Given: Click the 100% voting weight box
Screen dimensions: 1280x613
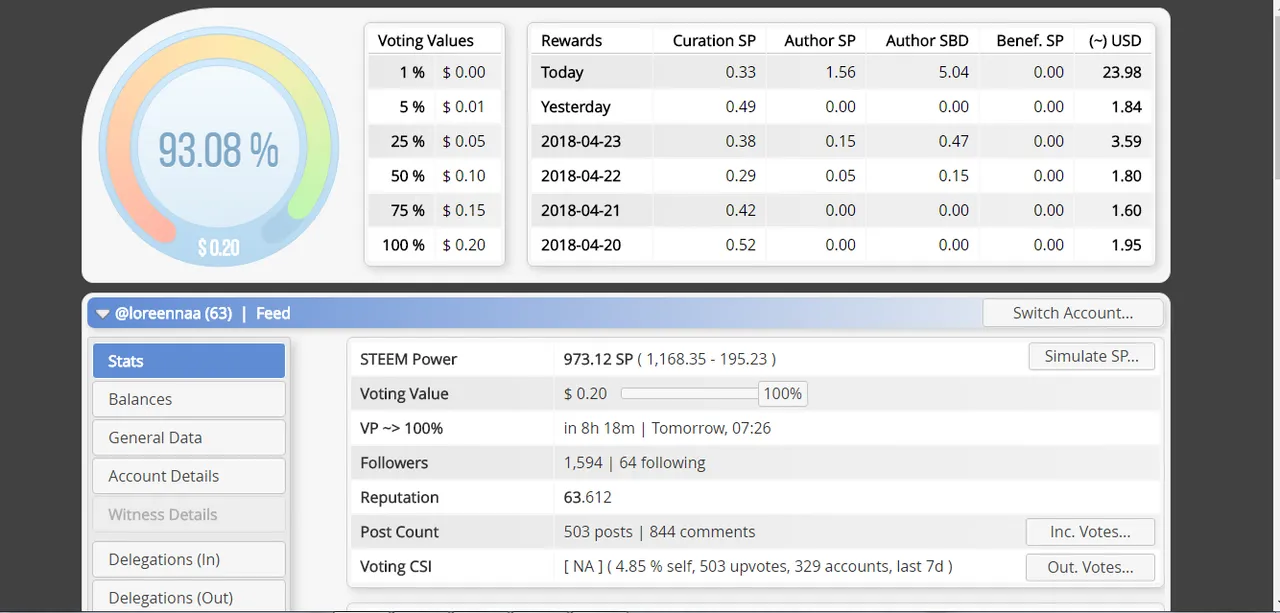Looking at the screenshot, I should pyautogui.click(x=782, y=394).
